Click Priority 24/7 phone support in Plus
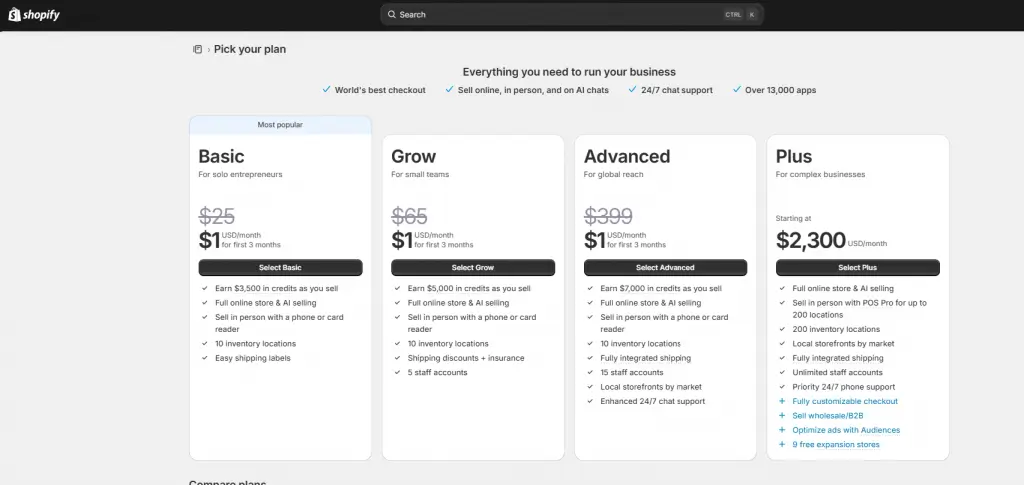Viewport: 1024px width, 485px height. pyautogui.click(x=844, y=387)
